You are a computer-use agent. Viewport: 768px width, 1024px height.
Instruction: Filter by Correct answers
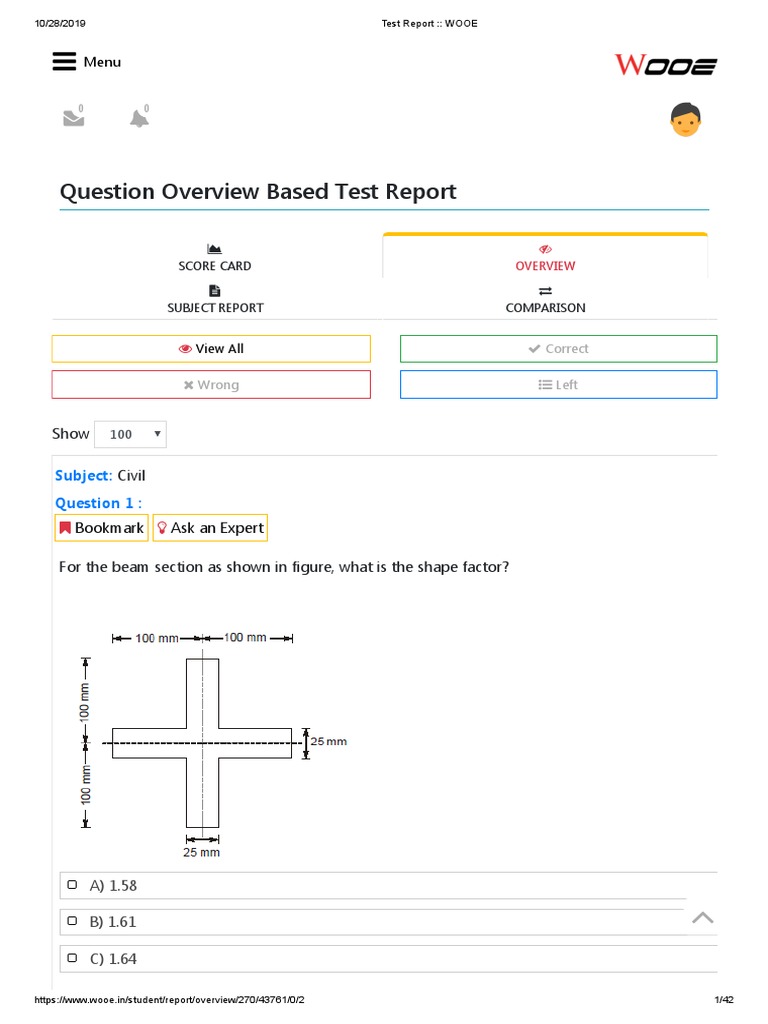[558, 349]
